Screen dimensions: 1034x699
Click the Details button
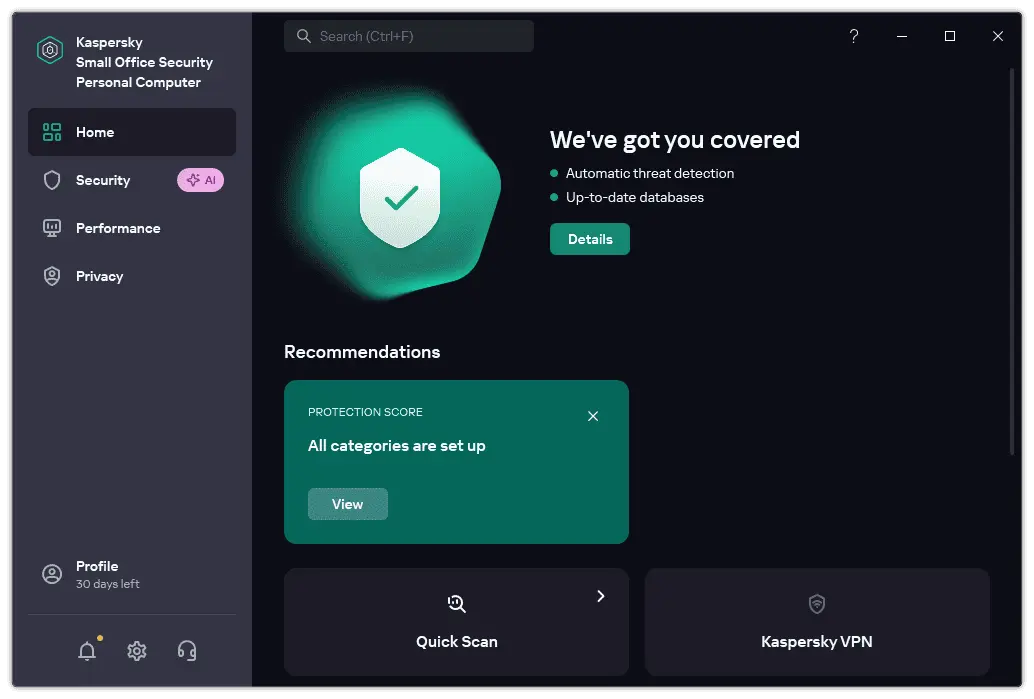[590, 239]
